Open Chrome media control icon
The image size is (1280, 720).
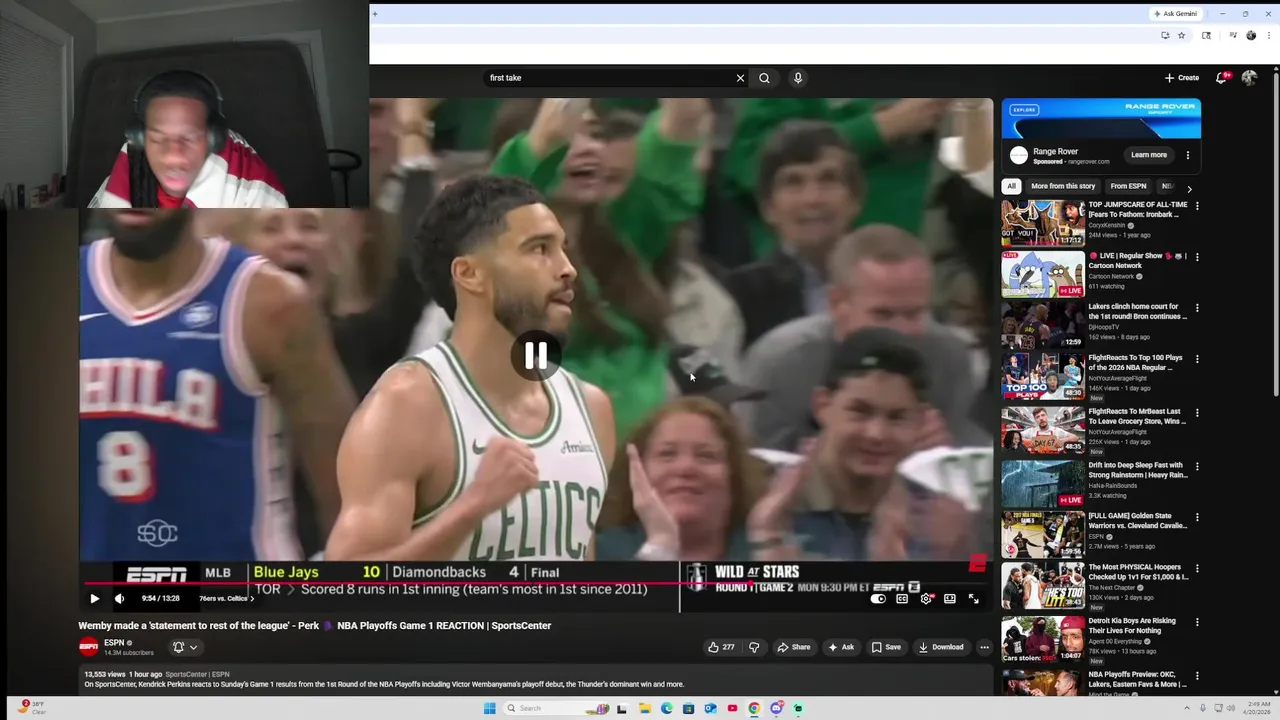point(1233,35)
